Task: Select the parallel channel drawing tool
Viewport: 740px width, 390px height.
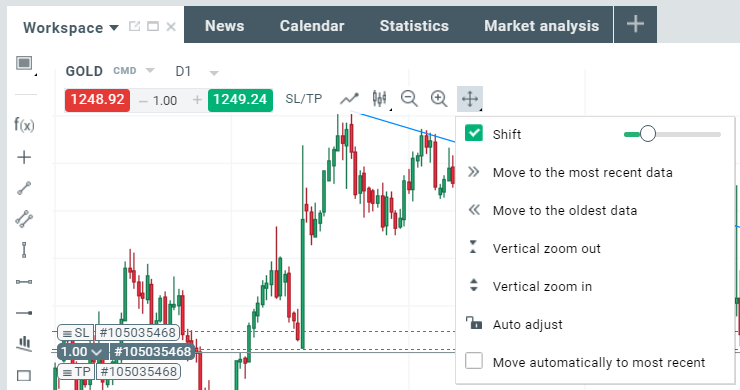Action: click(24, 219)
